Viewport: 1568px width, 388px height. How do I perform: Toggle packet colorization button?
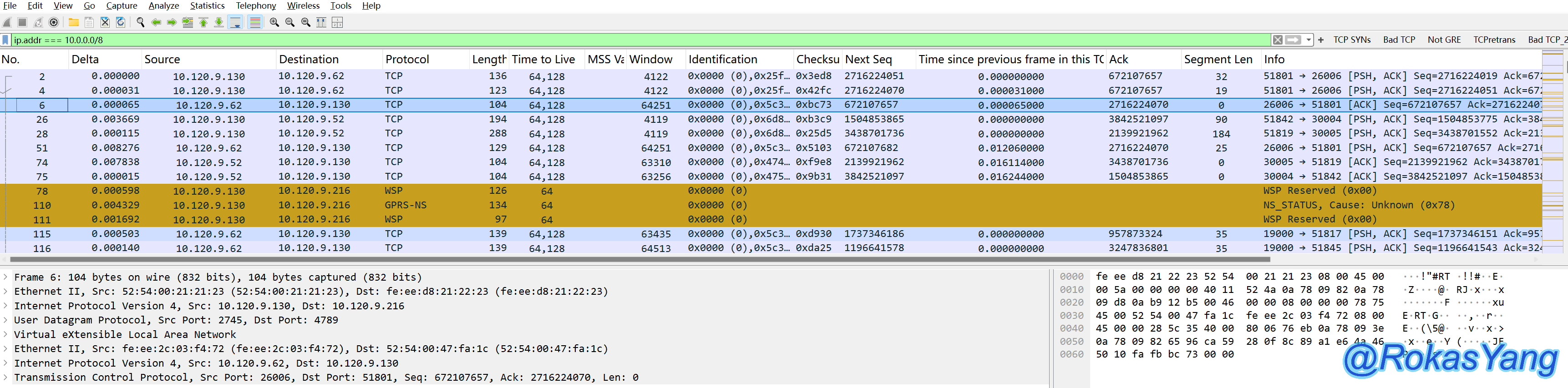255,22
